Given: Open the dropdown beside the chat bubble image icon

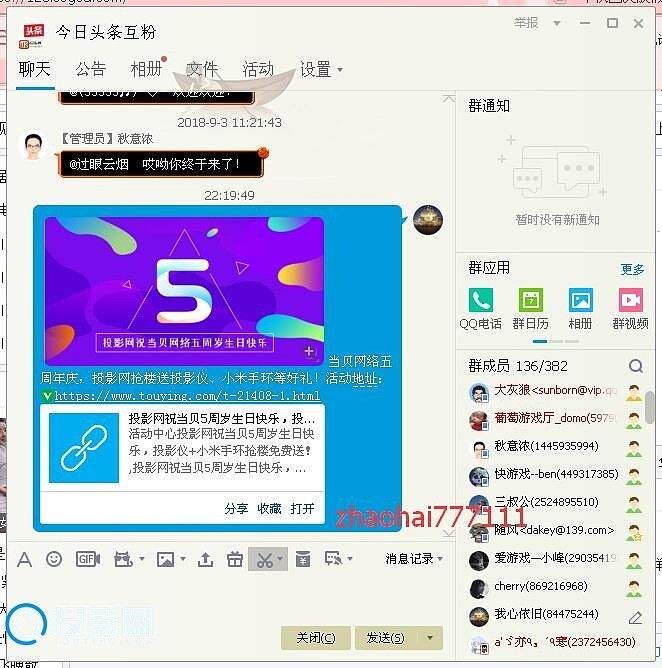Looking at the screenshot, I should coord(350,559).
